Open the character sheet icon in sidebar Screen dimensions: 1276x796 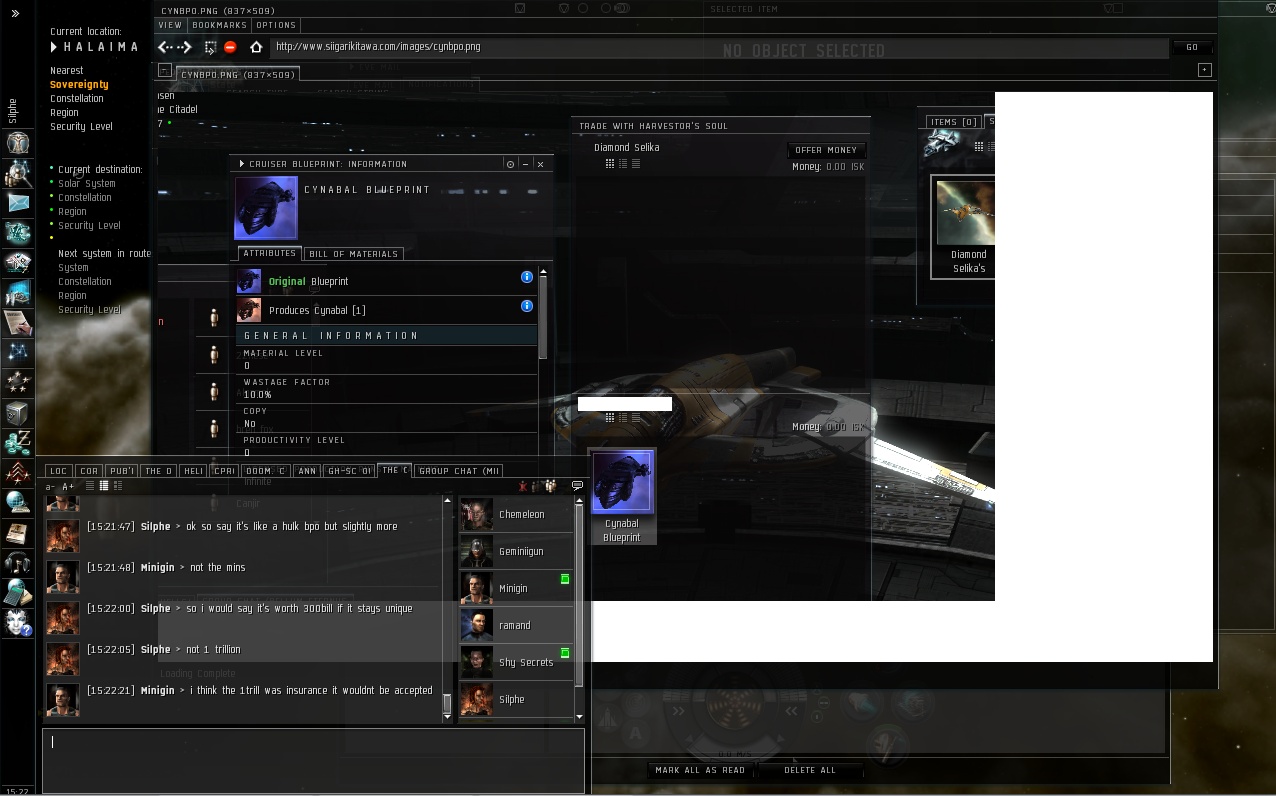[17, 143]
